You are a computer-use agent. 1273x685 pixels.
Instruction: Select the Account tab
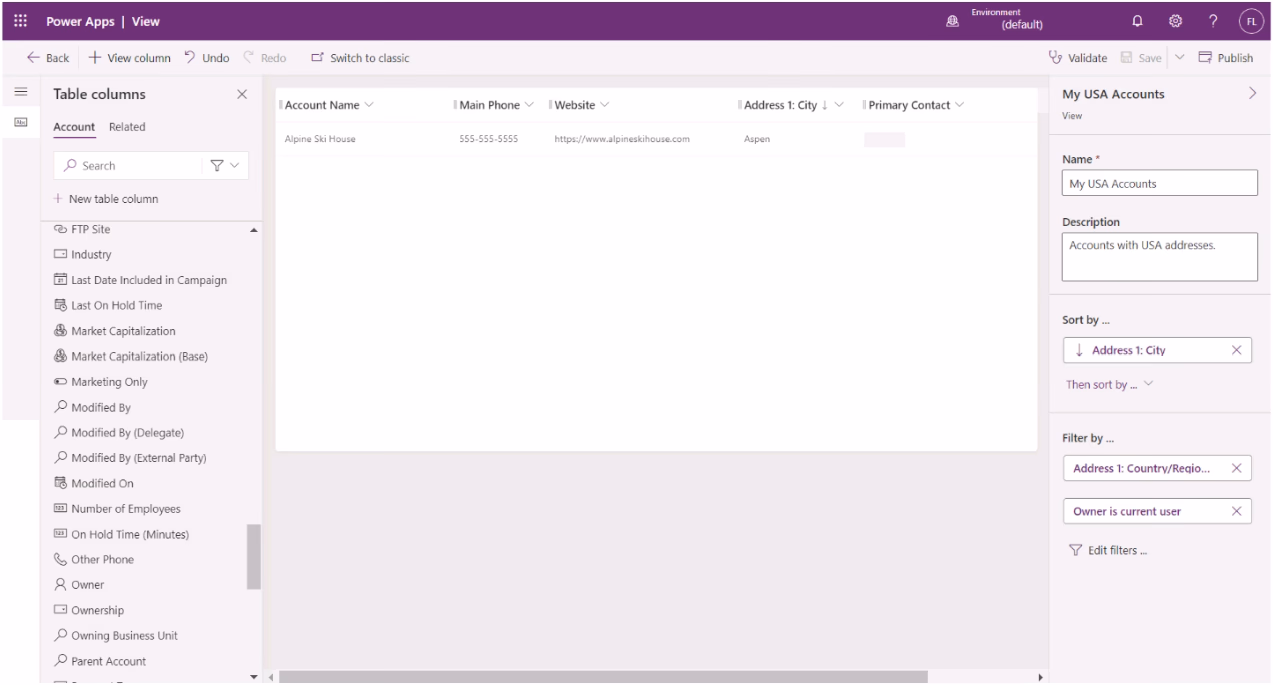74,127
